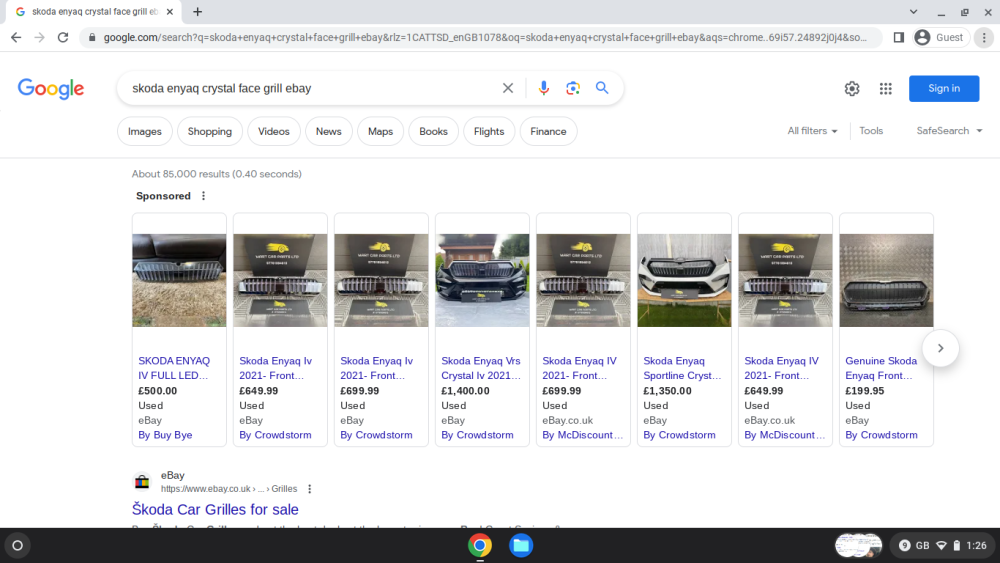1000x563 pixels.
Task: Click the address bar URL
Action: pyautogui.click(x=485, y=38)
